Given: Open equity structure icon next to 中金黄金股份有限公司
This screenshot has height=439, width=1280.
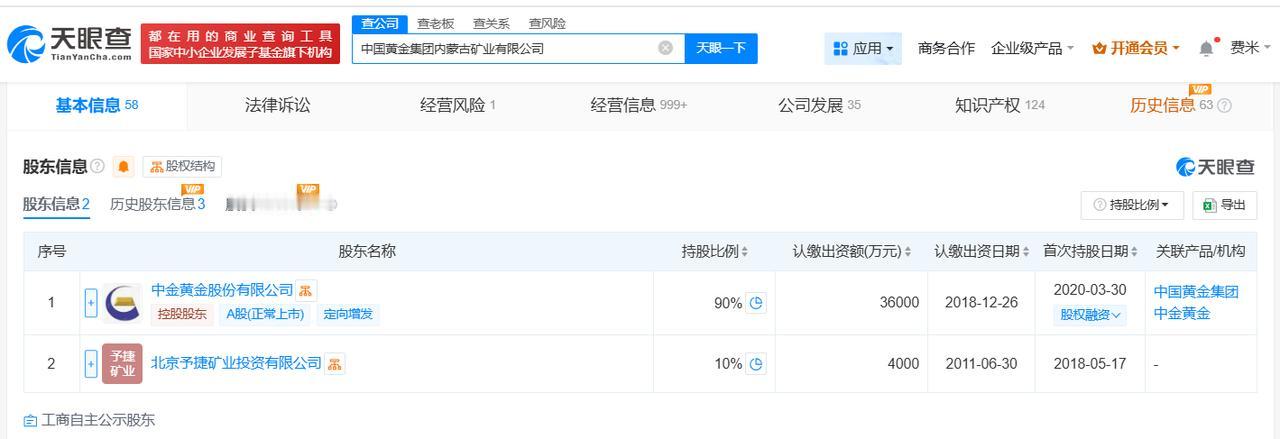Looking at the screenshot, I should [x=306, y=290].
